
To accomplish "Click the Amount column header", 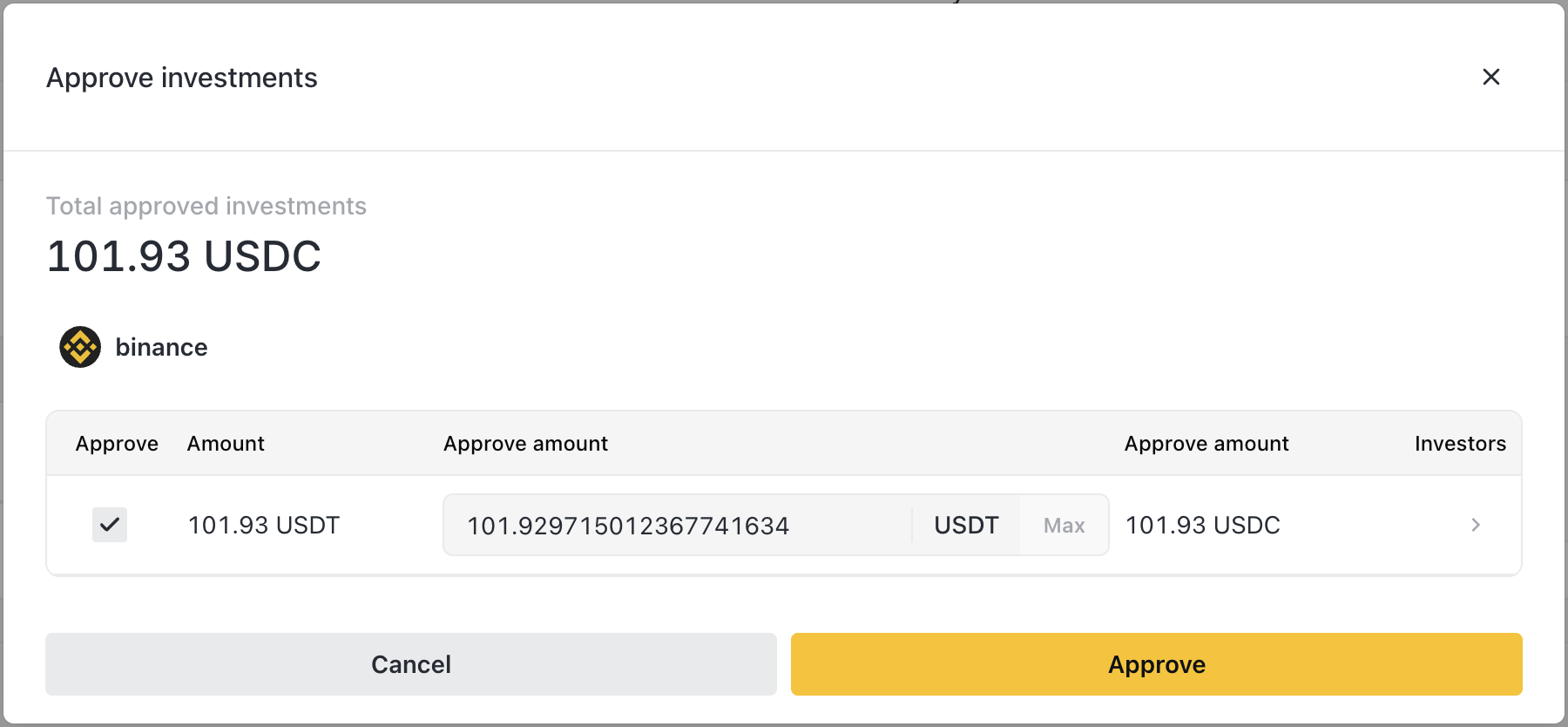I will point(226,444).
